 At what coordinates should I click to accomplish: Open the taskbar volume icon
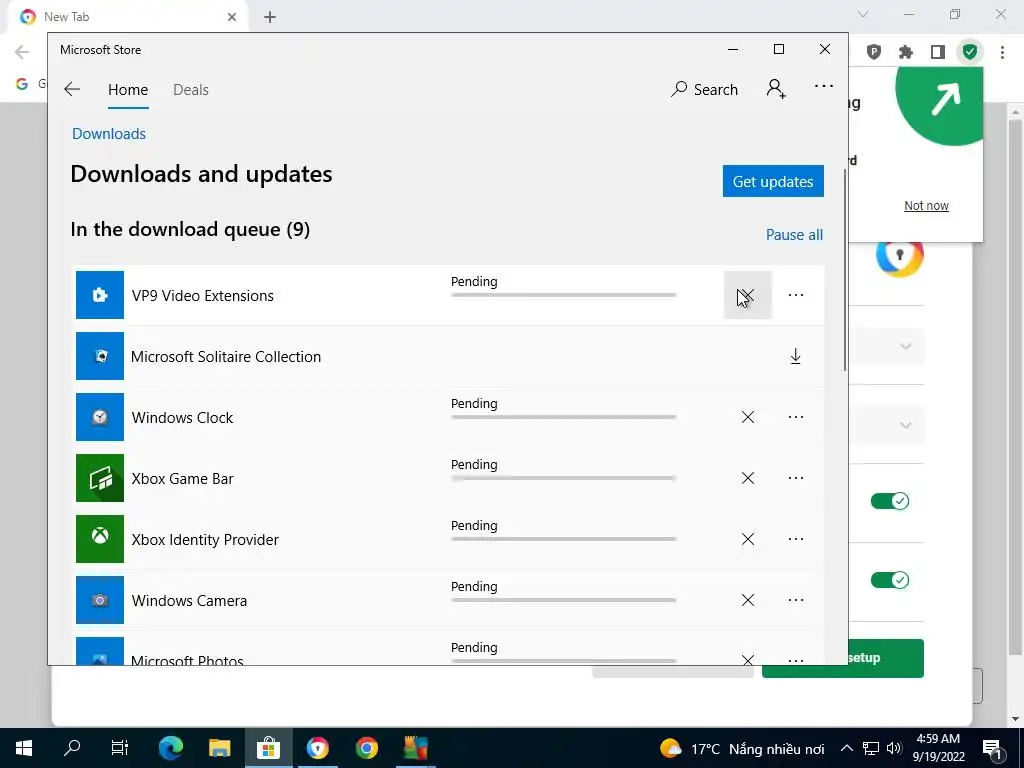coord(894,748)
